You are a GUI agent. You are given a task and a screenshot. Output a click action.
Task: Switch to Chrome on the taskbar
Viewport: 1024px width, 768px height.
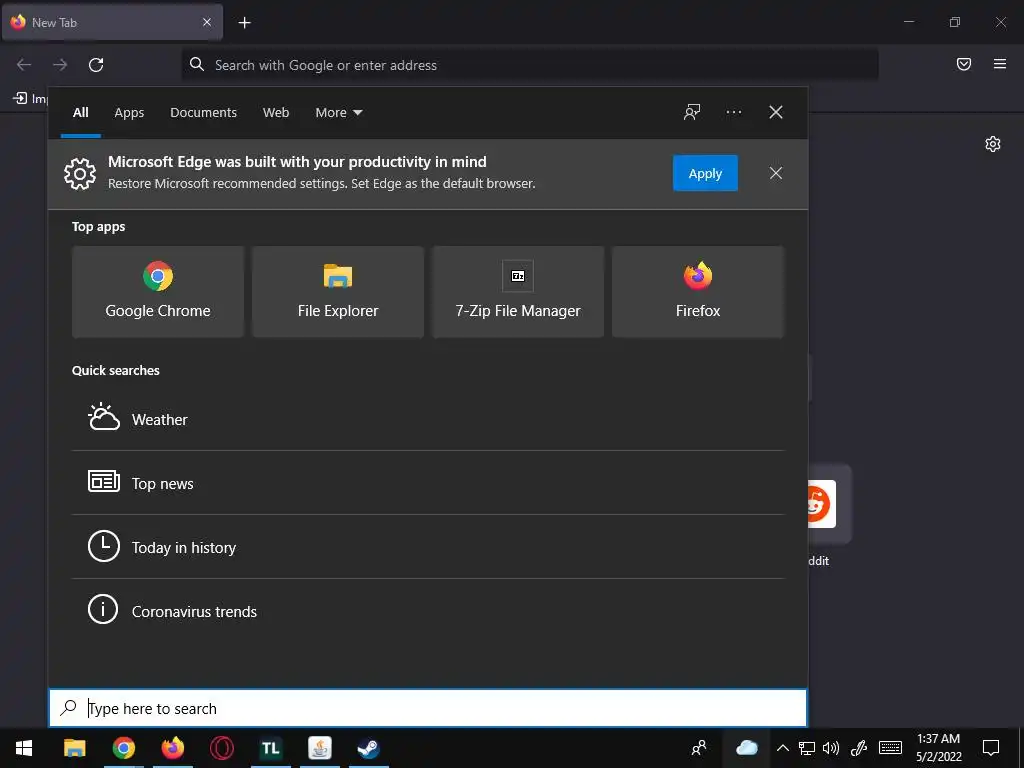point(123,748)
